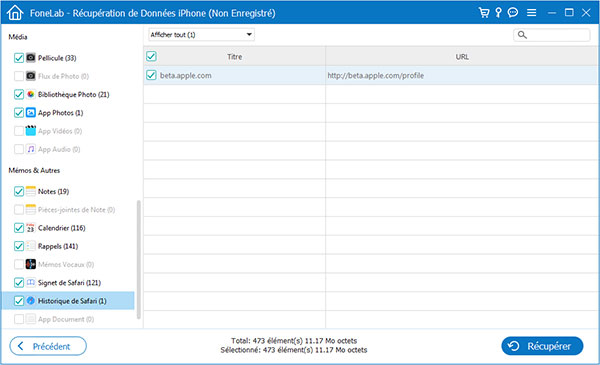Uncheck App Photos (1) checkbox

[19, 112]
